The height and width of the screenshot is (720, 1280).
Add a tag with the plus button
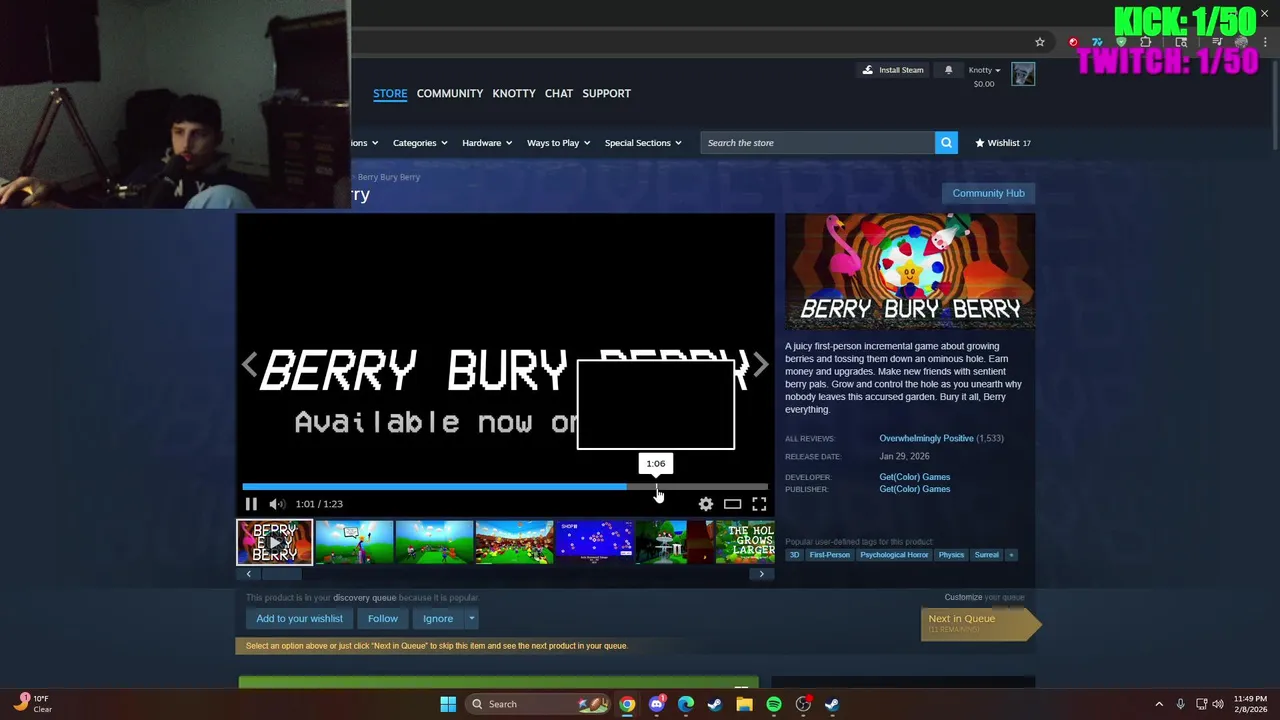click(x=1011, y=555)
